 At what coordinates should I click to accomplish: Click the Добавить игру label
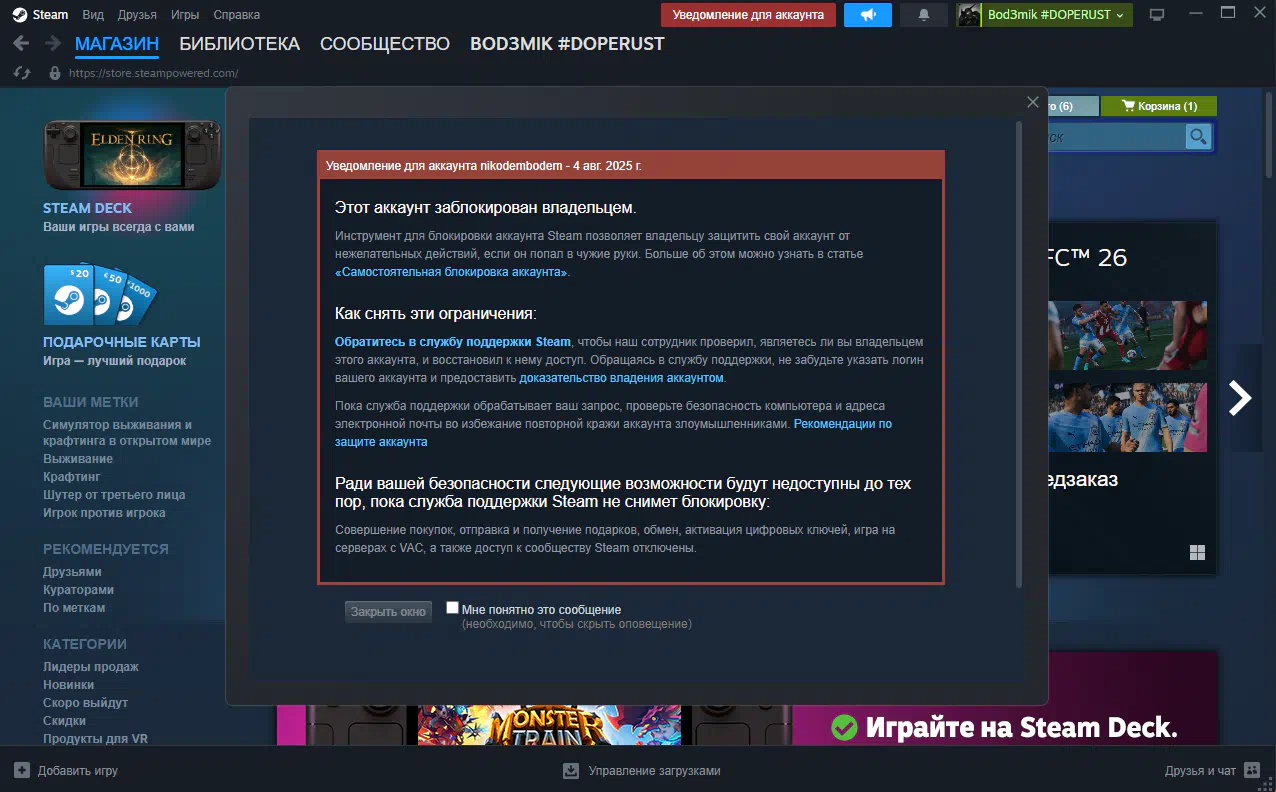78,771
